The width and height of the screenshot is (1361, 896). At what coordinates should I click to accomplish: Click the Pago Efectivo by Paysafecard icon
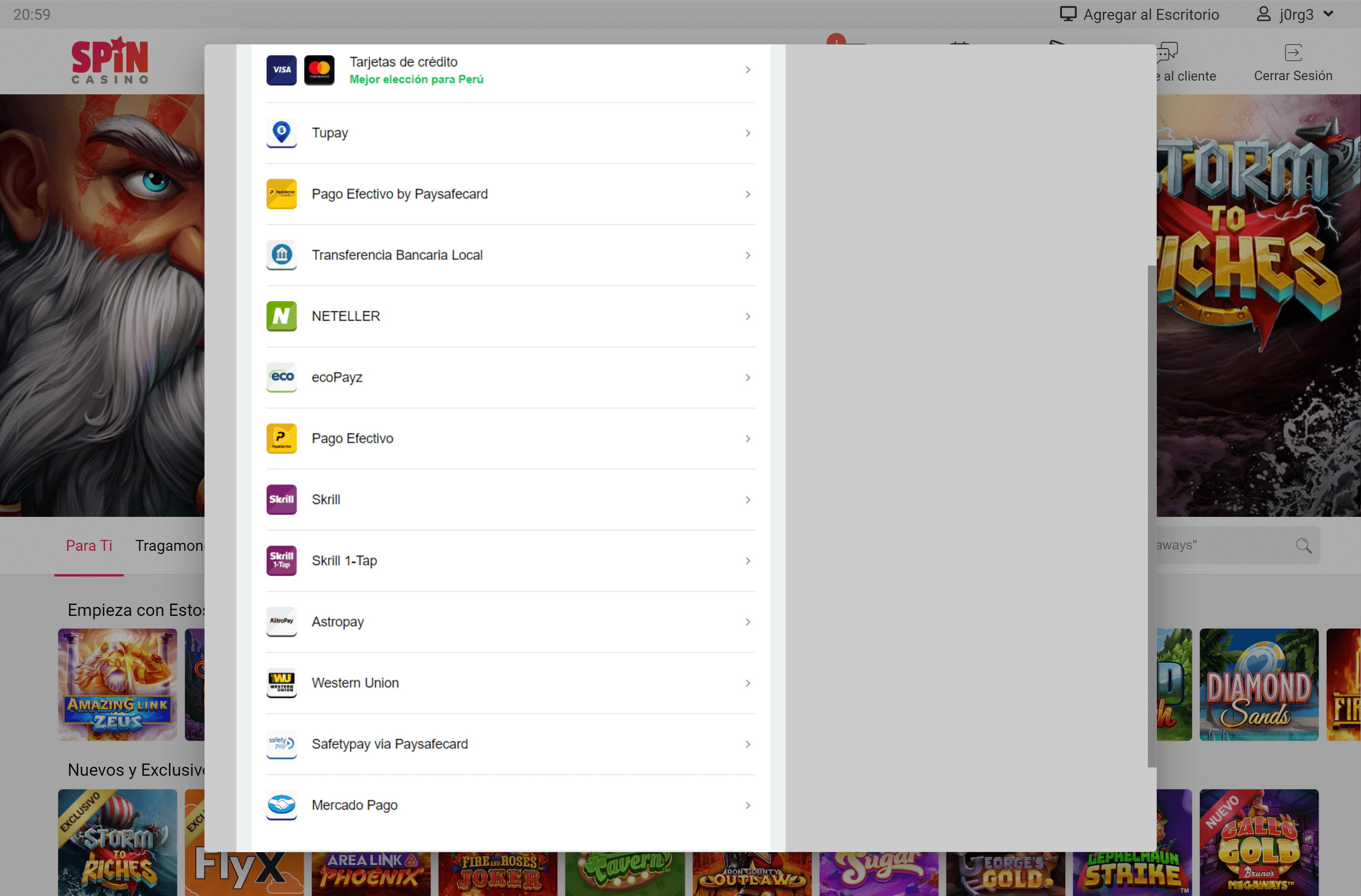(x=282, y=194)
